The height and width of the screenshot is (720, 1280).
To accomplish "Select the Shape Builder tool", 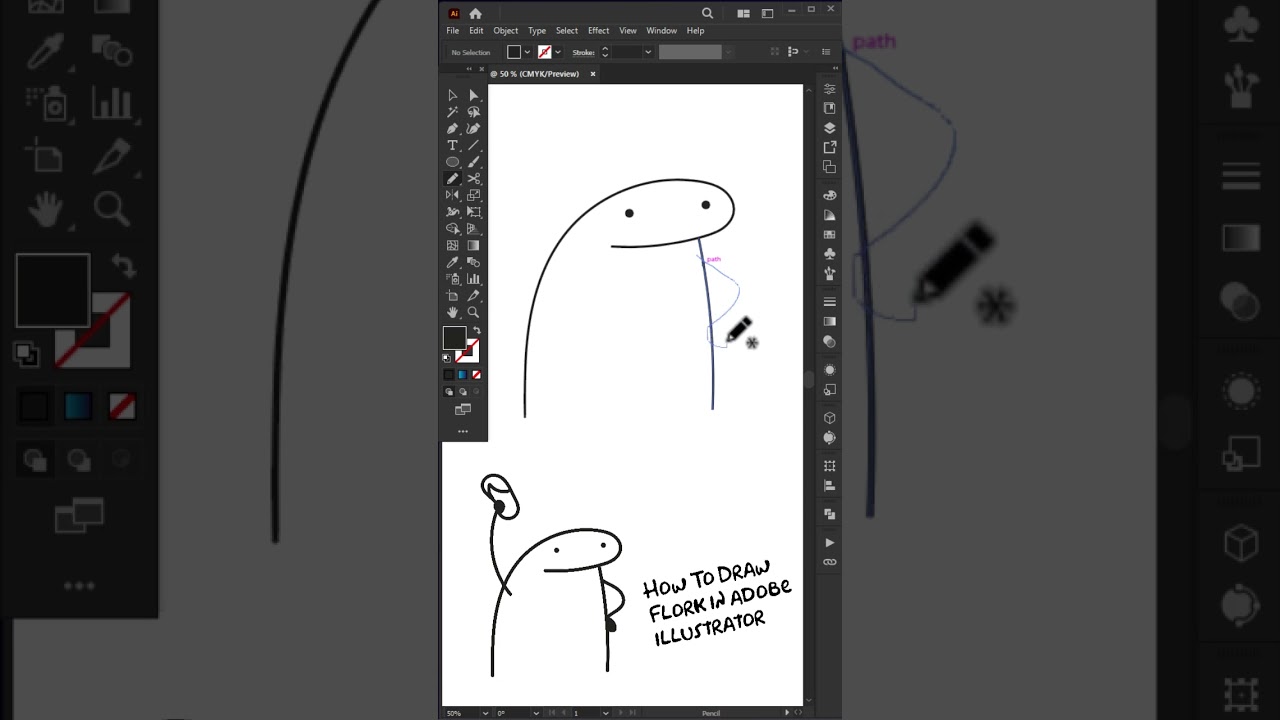I will (453, 229).
